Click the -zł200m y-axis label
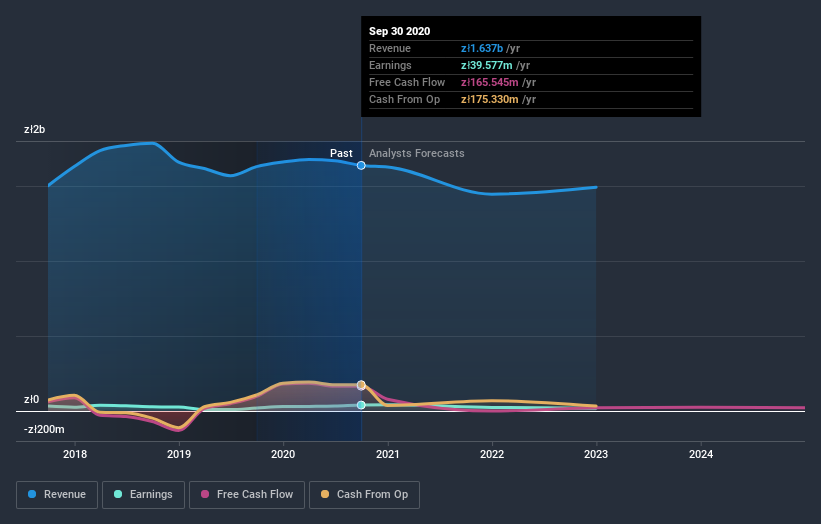The height and width of the screenshot is (524, 821). tap(44, 429)
